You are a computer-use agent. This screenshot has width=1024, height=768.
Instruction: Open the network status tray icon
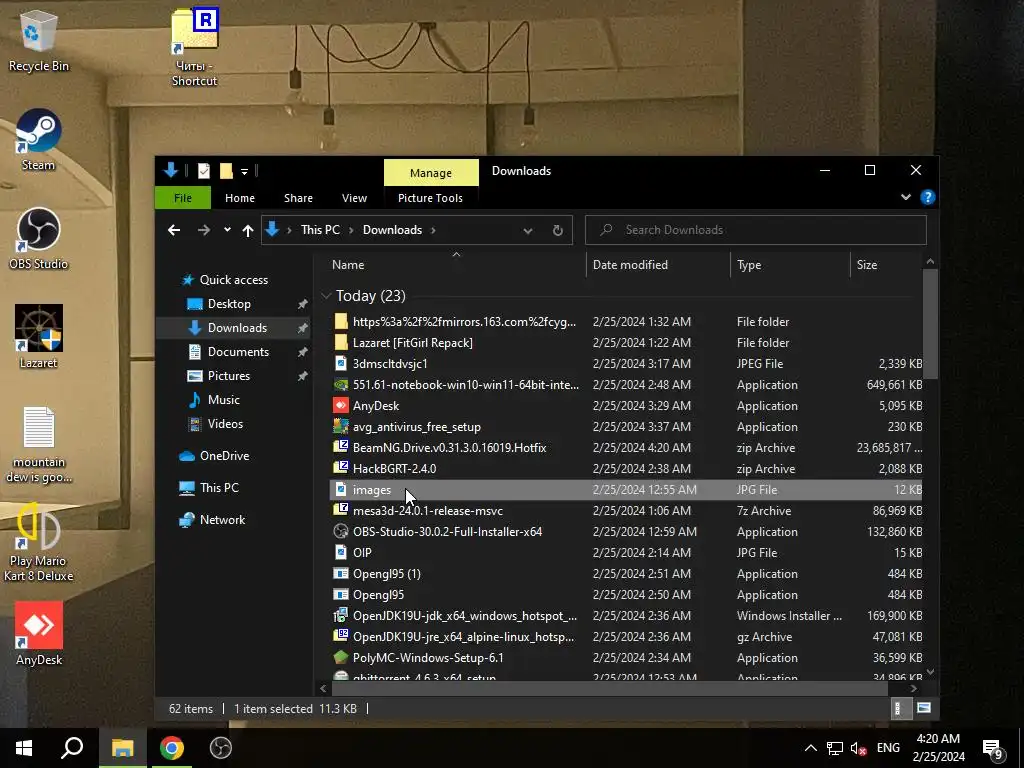[x=835, y=748]
